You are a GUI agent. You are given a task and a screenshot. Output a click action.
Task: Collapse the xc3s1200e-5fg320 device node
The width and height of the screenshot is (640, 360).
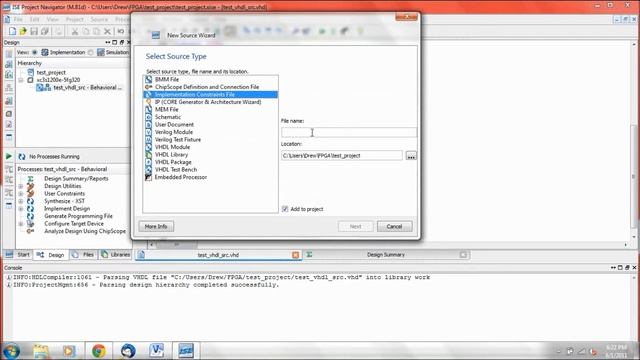pos(21,80)
